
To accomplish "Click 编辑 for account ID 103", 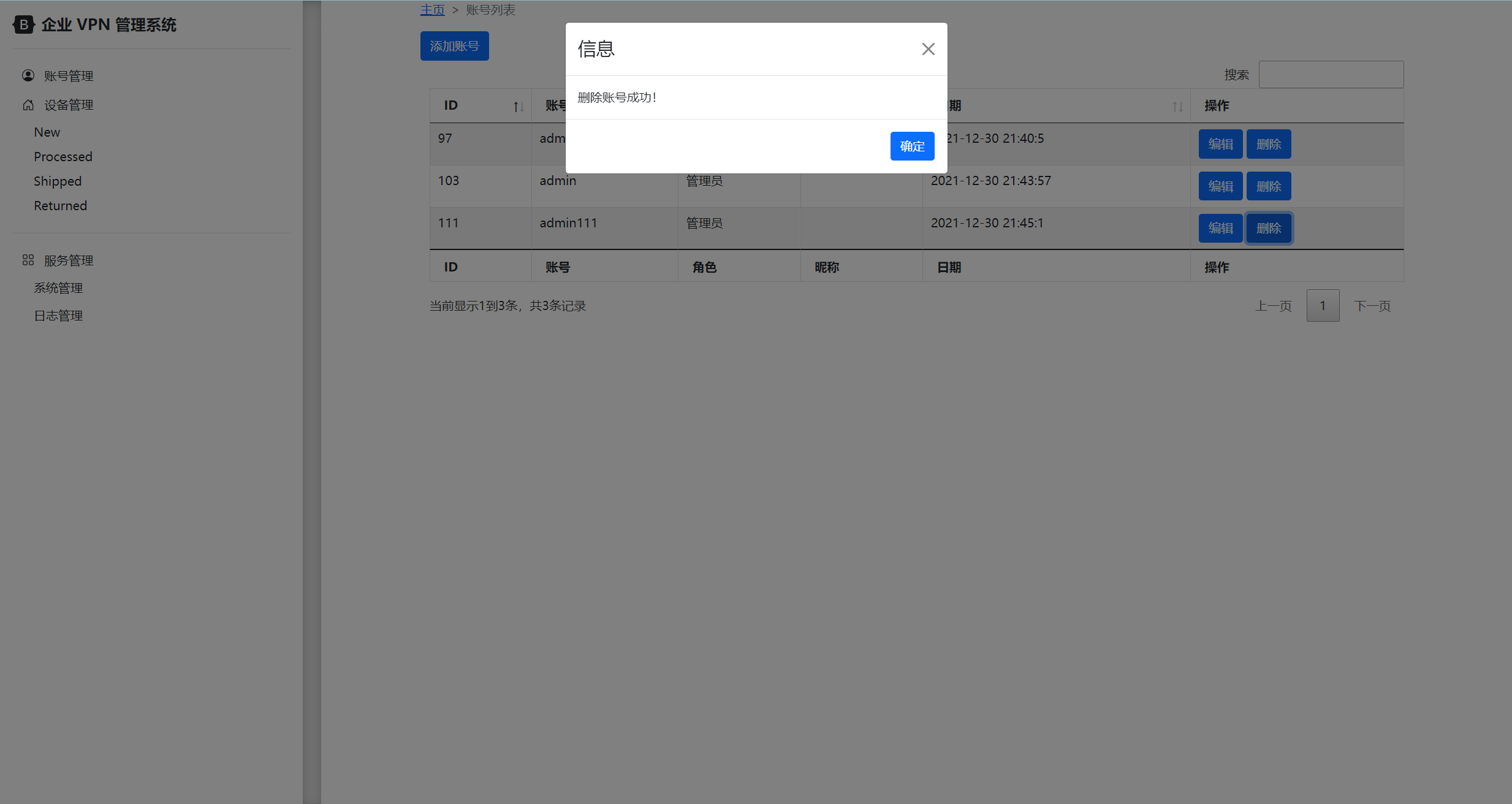I will 1220,186.
